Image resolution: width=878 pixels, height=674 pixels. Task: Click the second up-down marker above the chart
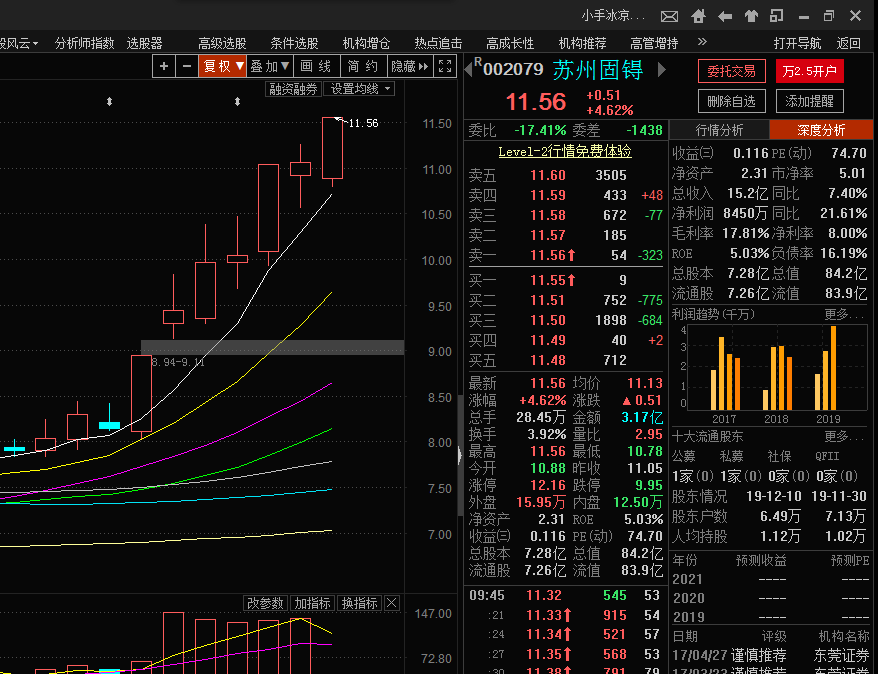tap(237, 101)
